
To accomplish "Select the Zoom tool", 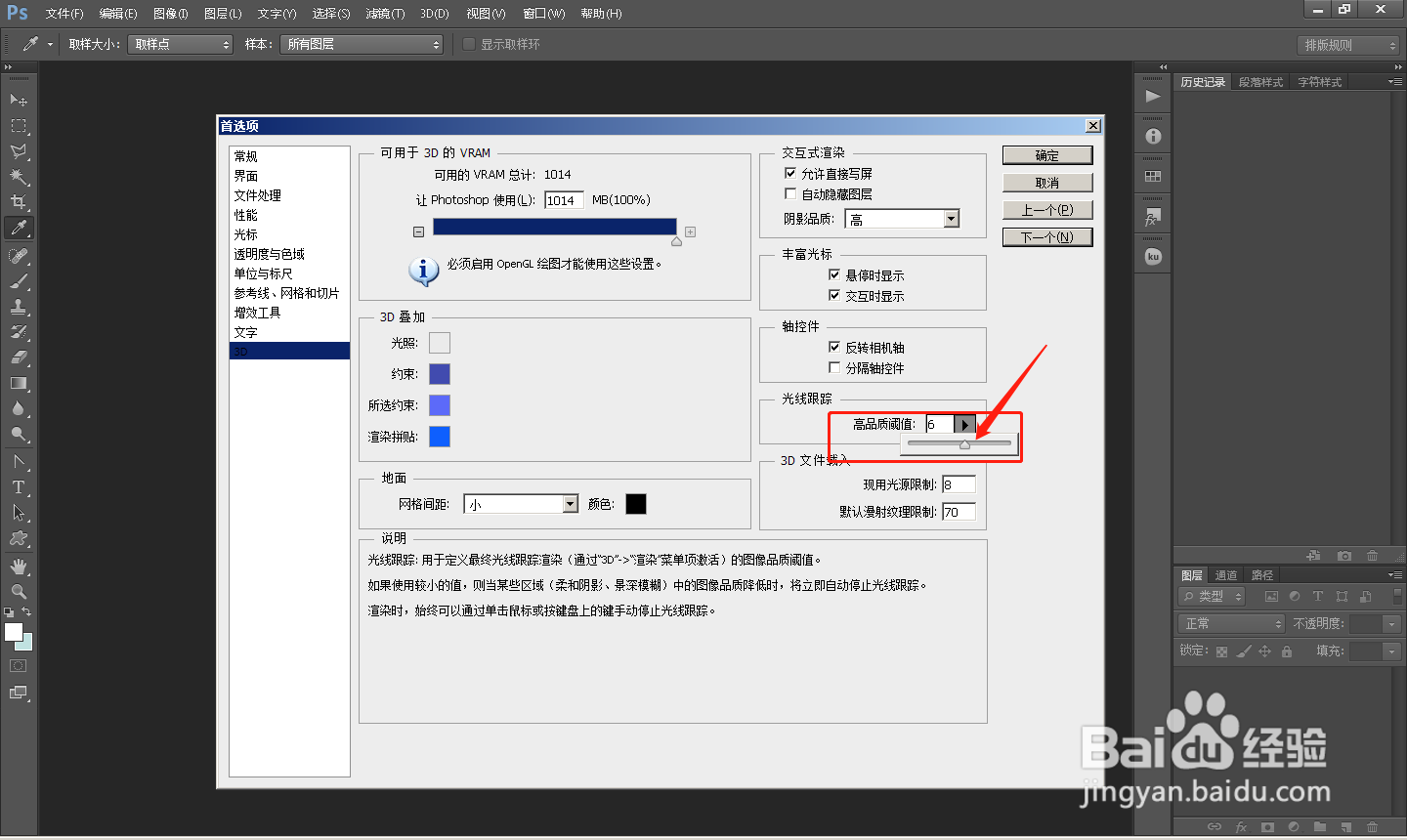I will [x=19, y=592].
